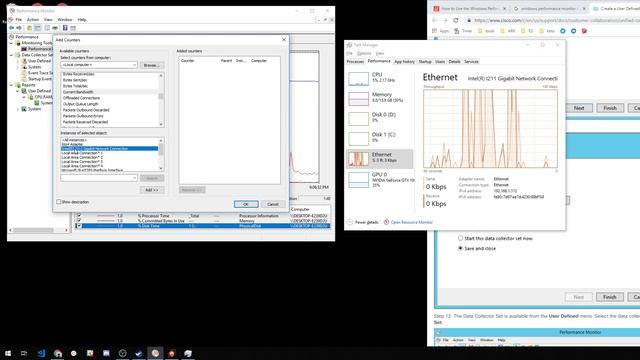
Task: Select the CPU graph thumbnail in Task Manager
Action: tap(358, 79)
